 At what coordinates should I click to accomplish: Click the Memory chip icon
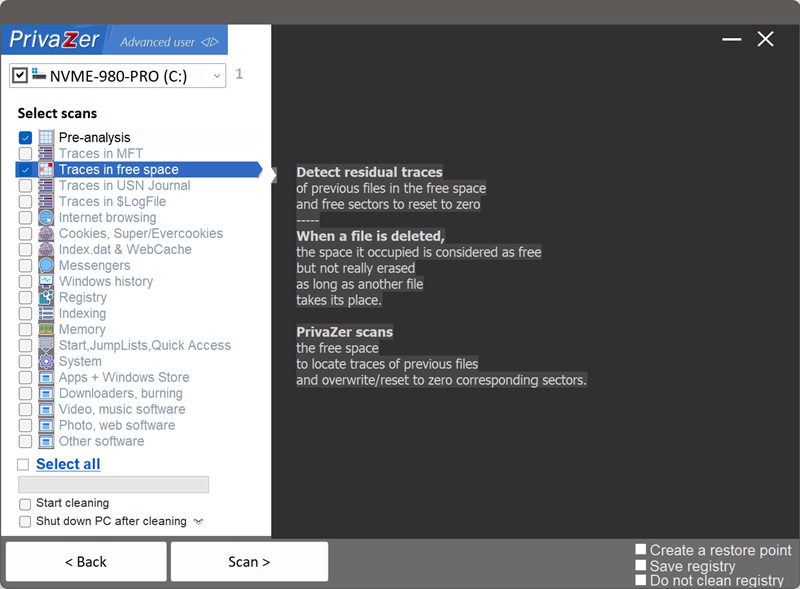coord(46,329)
